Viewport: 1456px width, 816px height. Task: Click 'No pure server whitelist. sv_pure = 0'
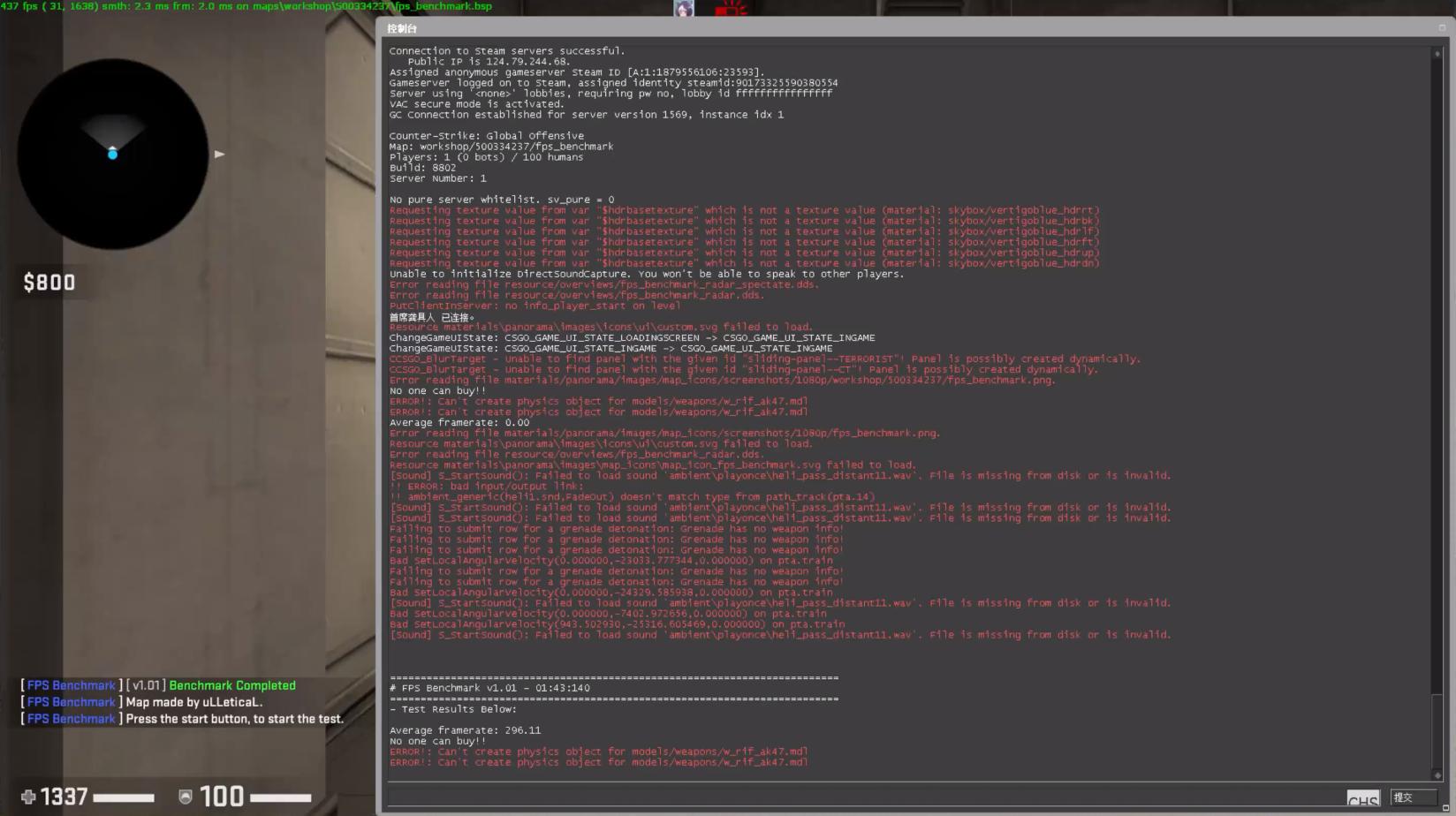click(x=502, y=200)
